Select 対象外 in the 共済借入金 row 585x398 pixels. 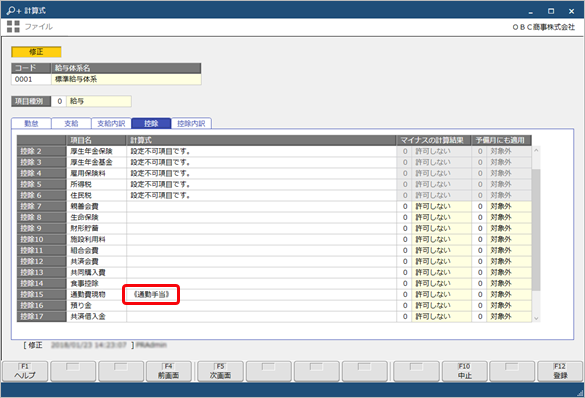[509, 316]
